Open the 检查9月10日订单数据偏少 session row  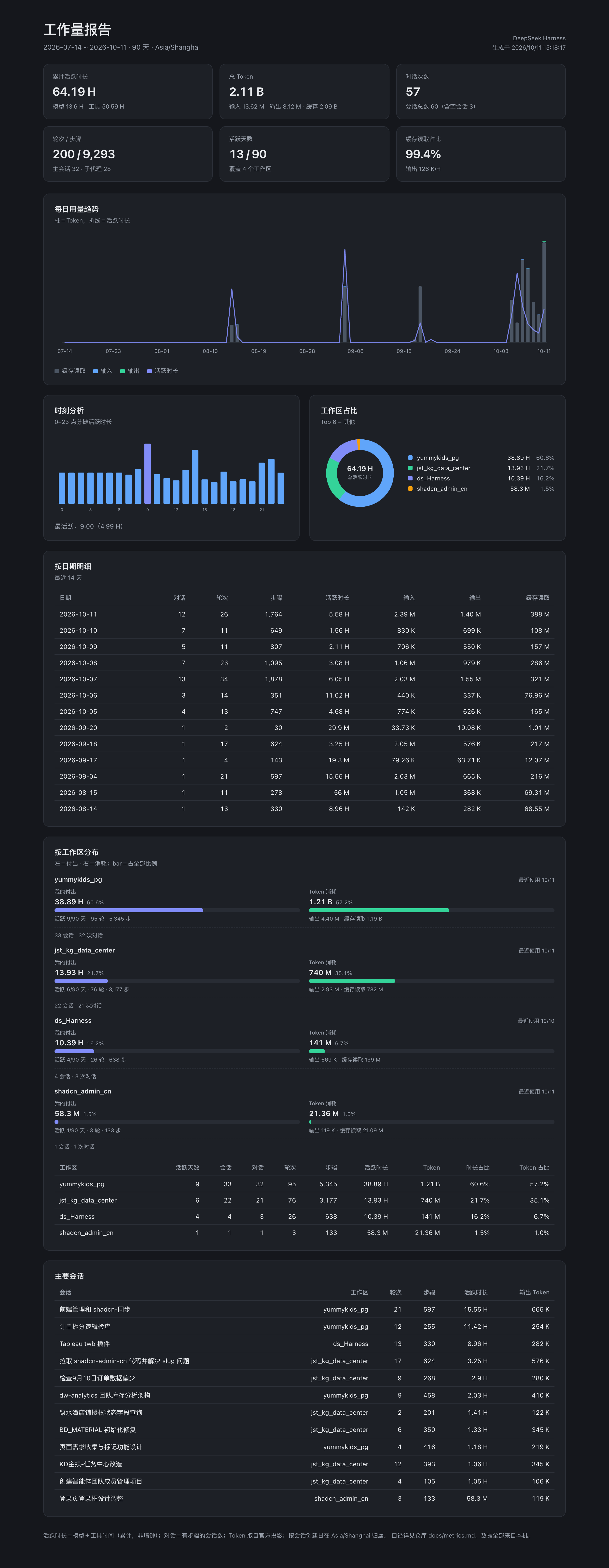[304, 1378]
